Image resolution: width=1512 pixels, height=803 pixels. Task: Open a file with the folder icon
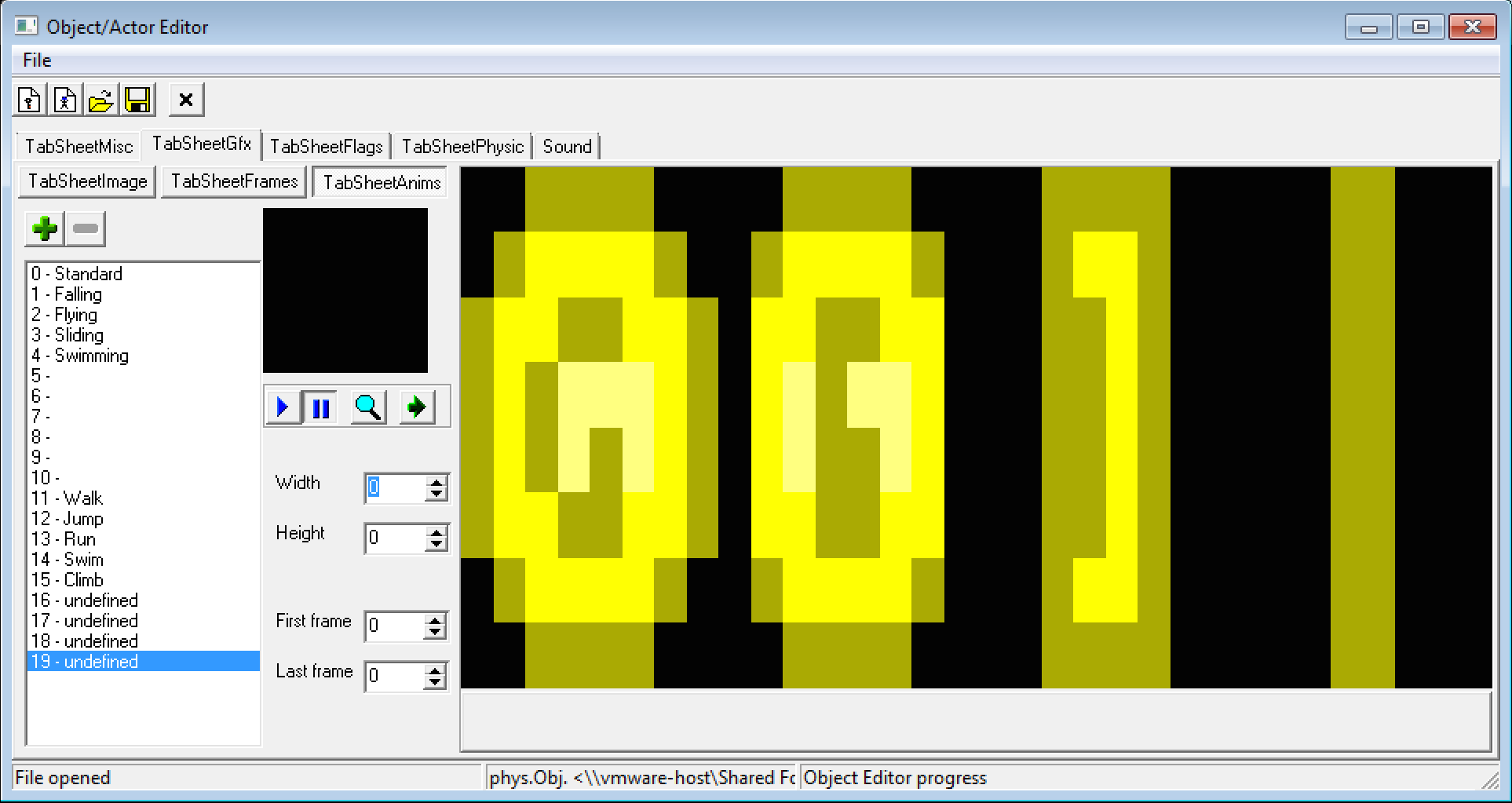[101, 100]
